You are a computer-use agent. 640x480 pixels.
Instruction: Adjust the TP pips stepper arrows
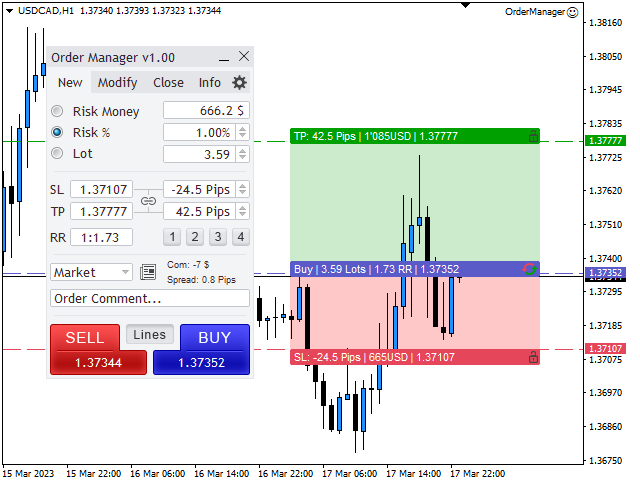[242, 211]
